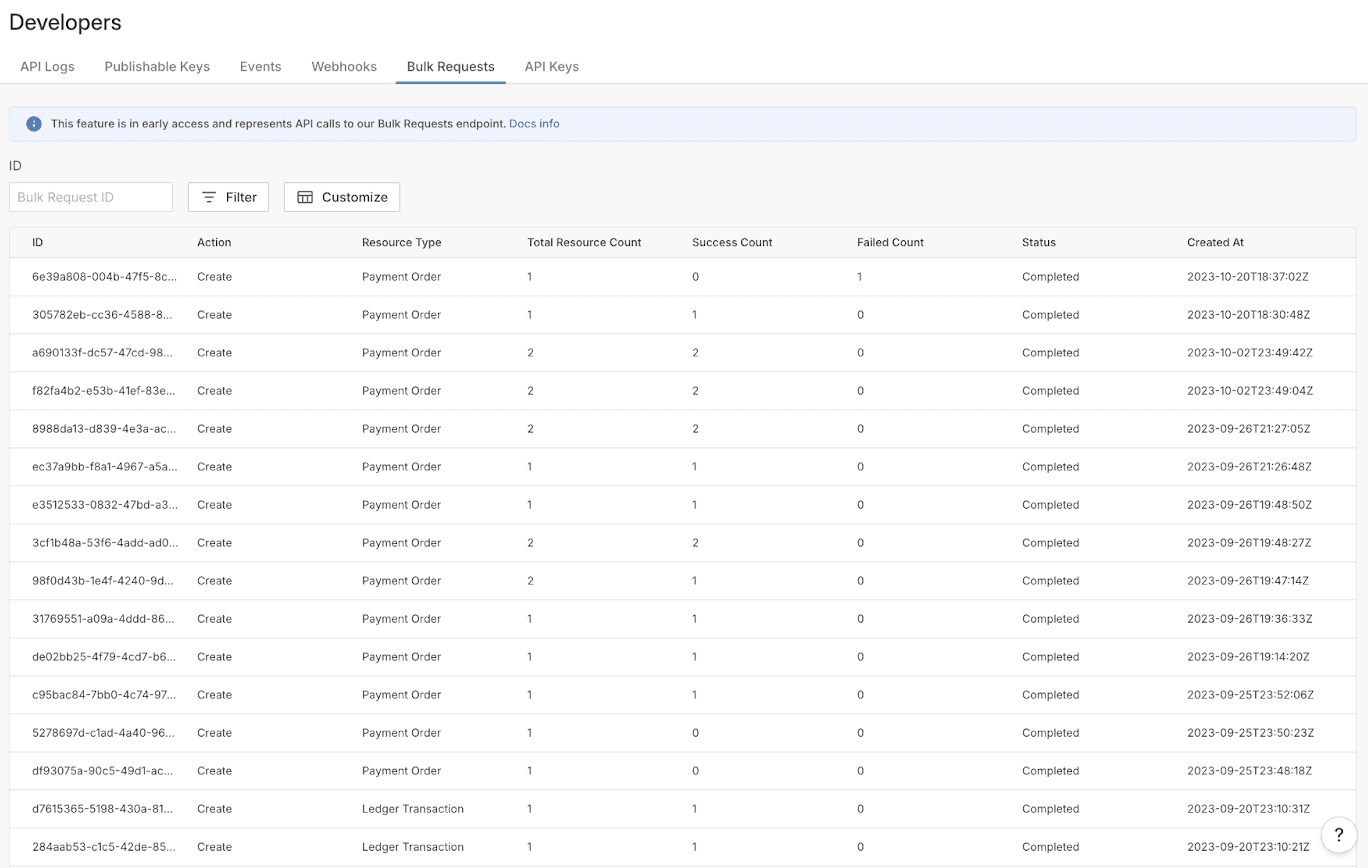
Task: Open the API Keys tab
Action: coord(551,66)
